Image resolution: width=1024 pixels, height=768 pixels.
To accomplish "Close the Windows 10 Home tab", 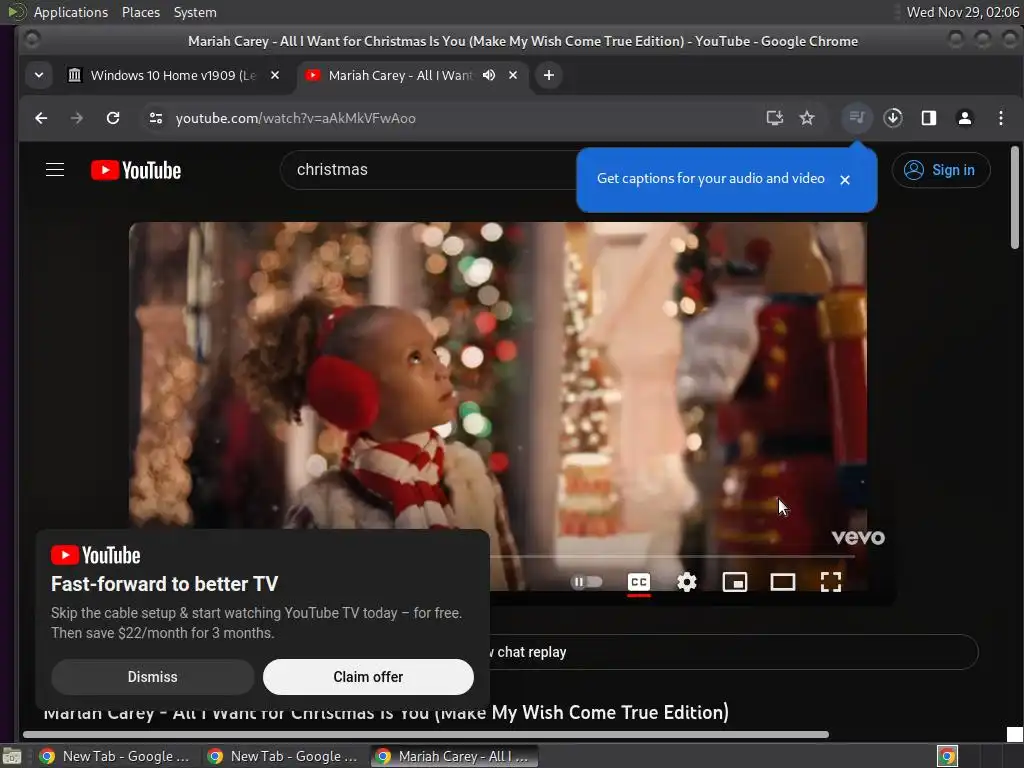I will point(275,75).
